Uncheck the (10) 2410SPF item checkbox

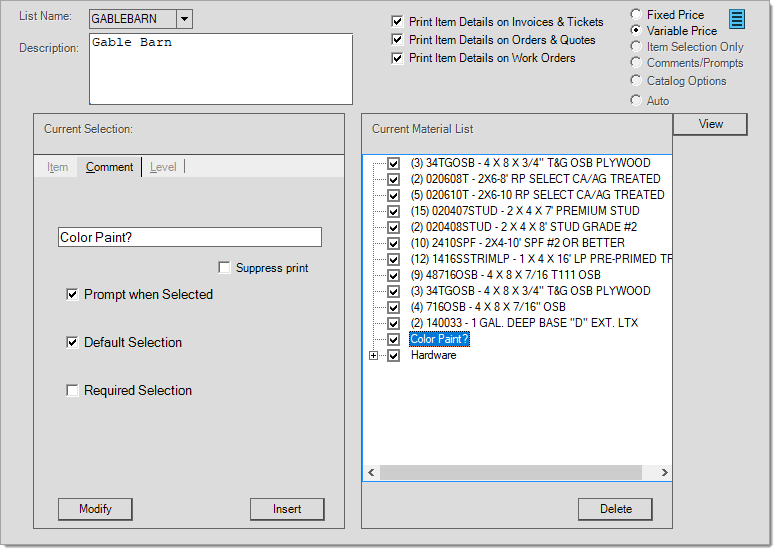393,243
